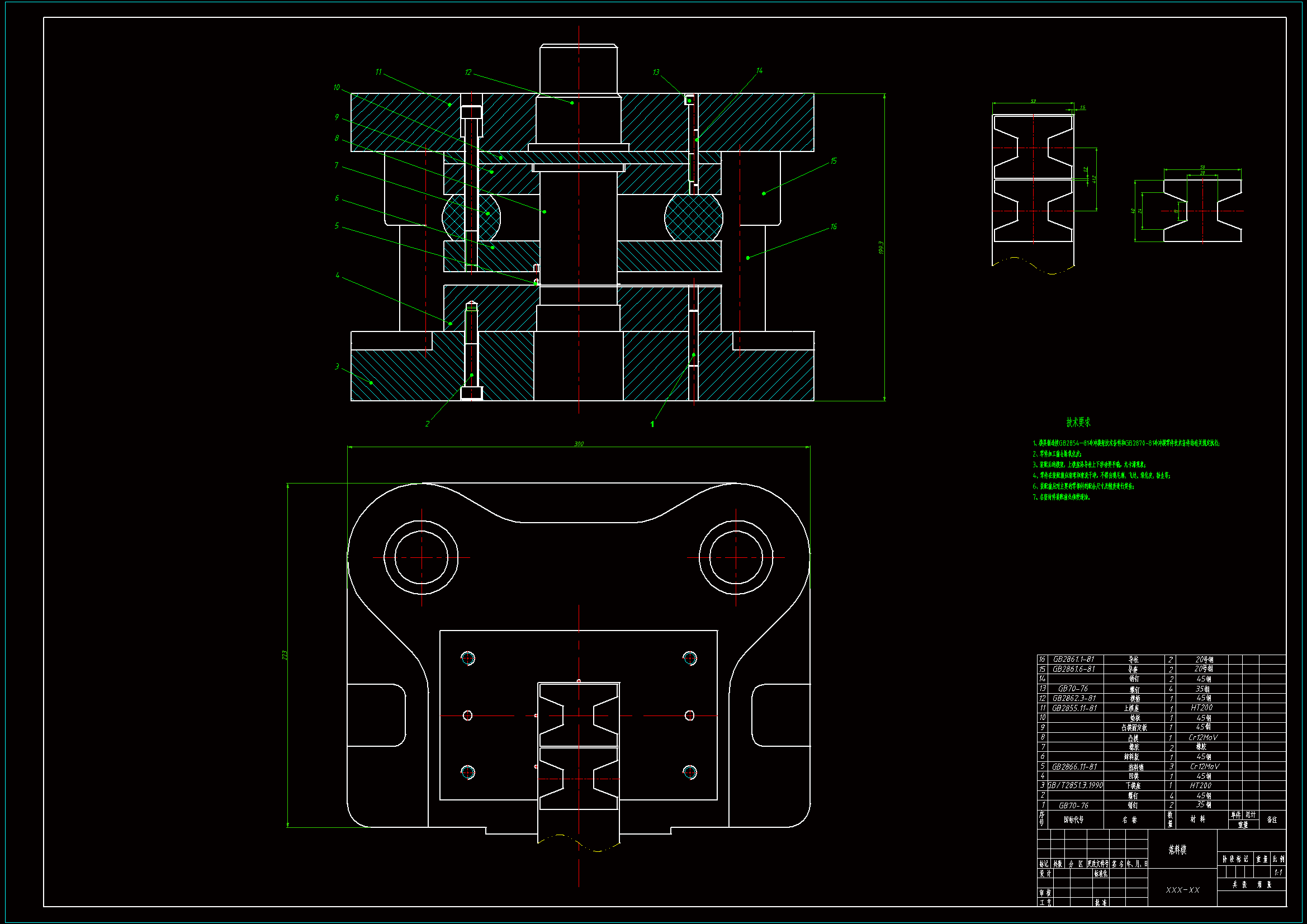Click the 材料 column header cell
Image resolution: width=1307 pixels, height=924 pixels.
(1197, 819)
